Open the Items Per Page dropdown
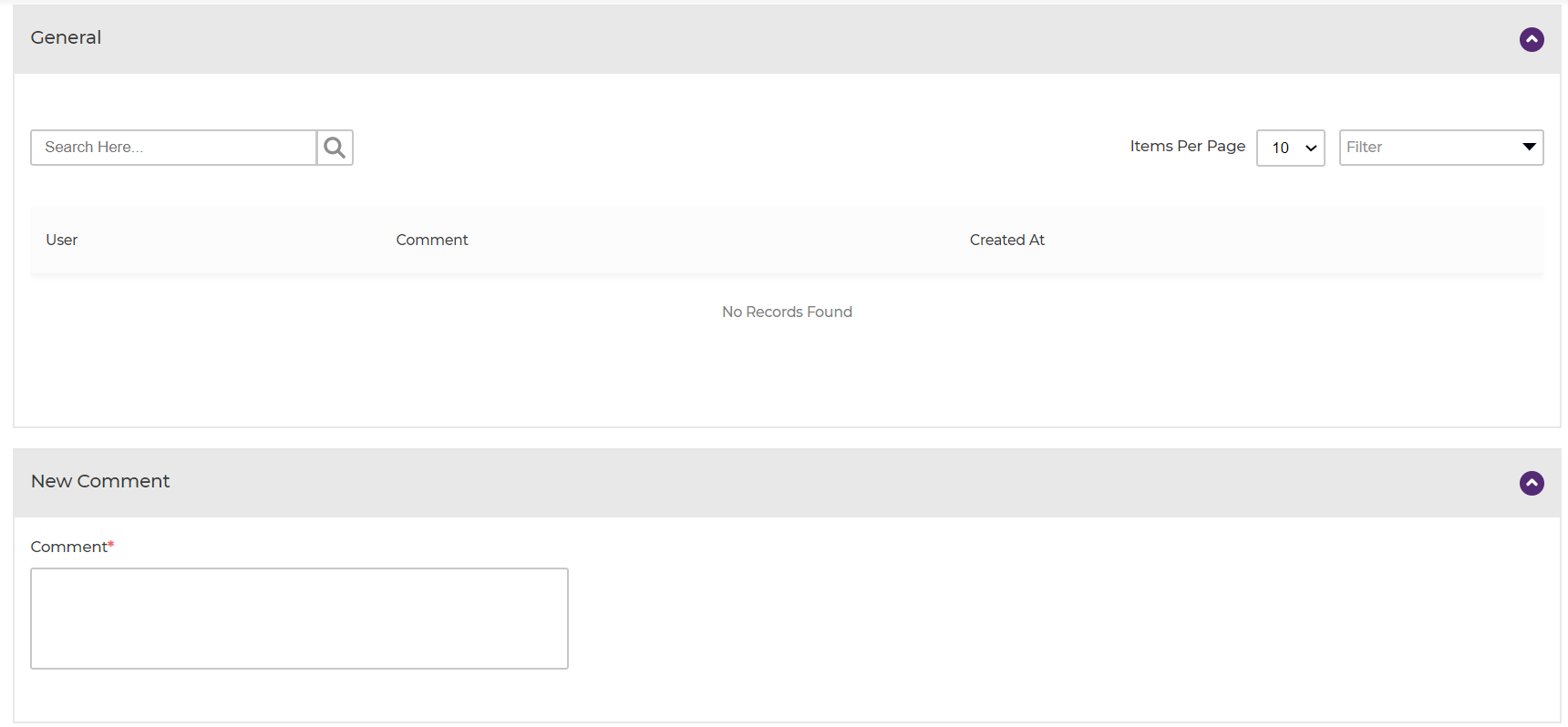The height and width of the screenshot is (727, 1568). (x=1290, y=148)
